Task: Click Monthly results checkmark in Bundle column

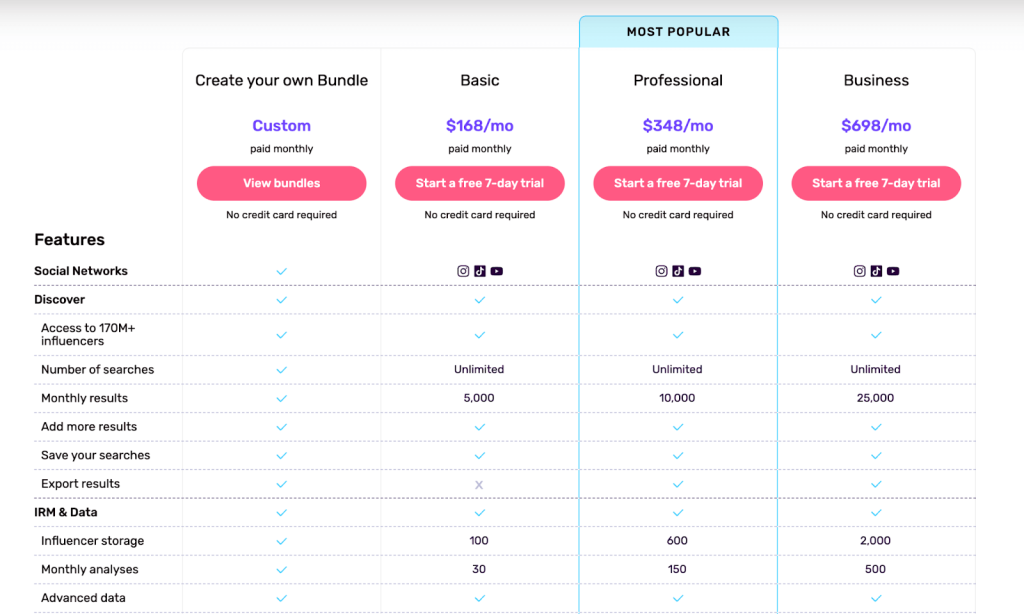Action: pos(281,398)
